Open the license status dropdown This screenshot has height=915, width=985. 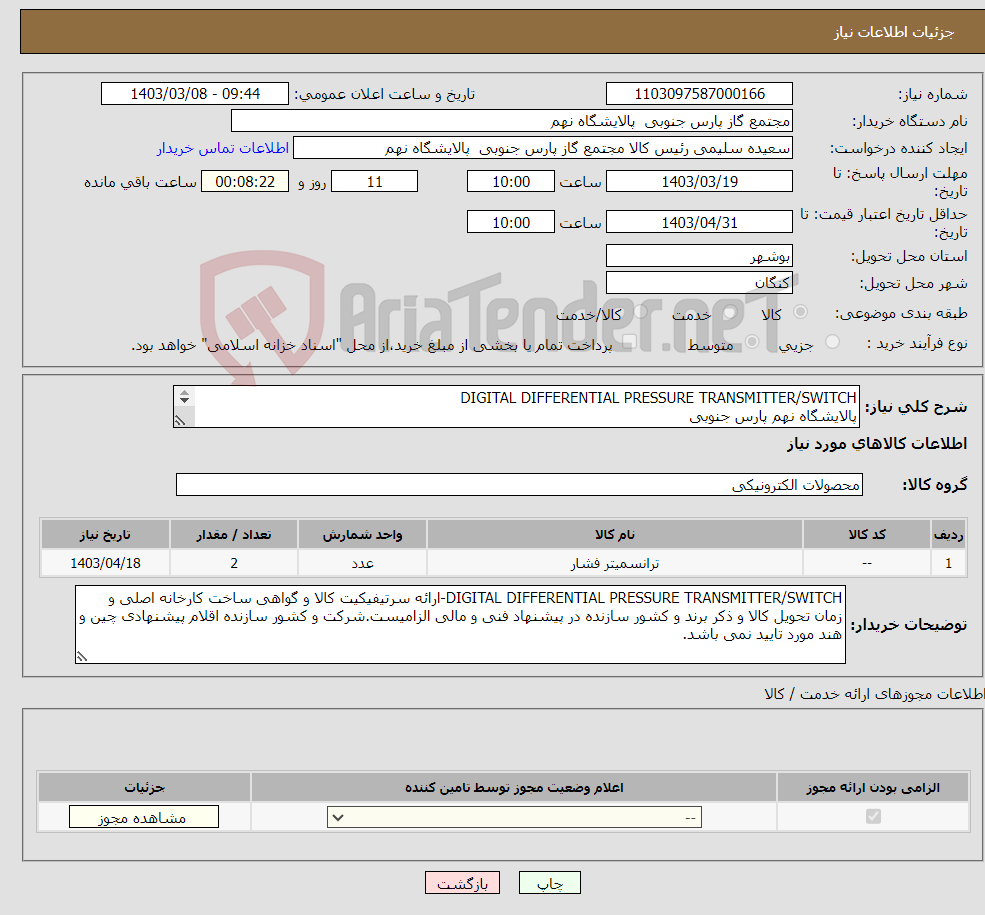click(x=514, y=817)
